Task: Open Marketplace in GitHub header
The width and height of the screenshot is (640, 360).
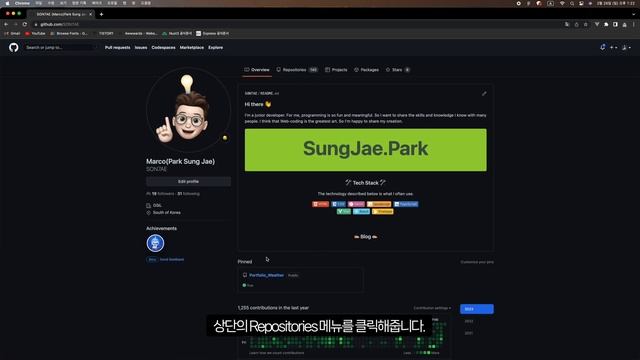Action: (191, 47)
